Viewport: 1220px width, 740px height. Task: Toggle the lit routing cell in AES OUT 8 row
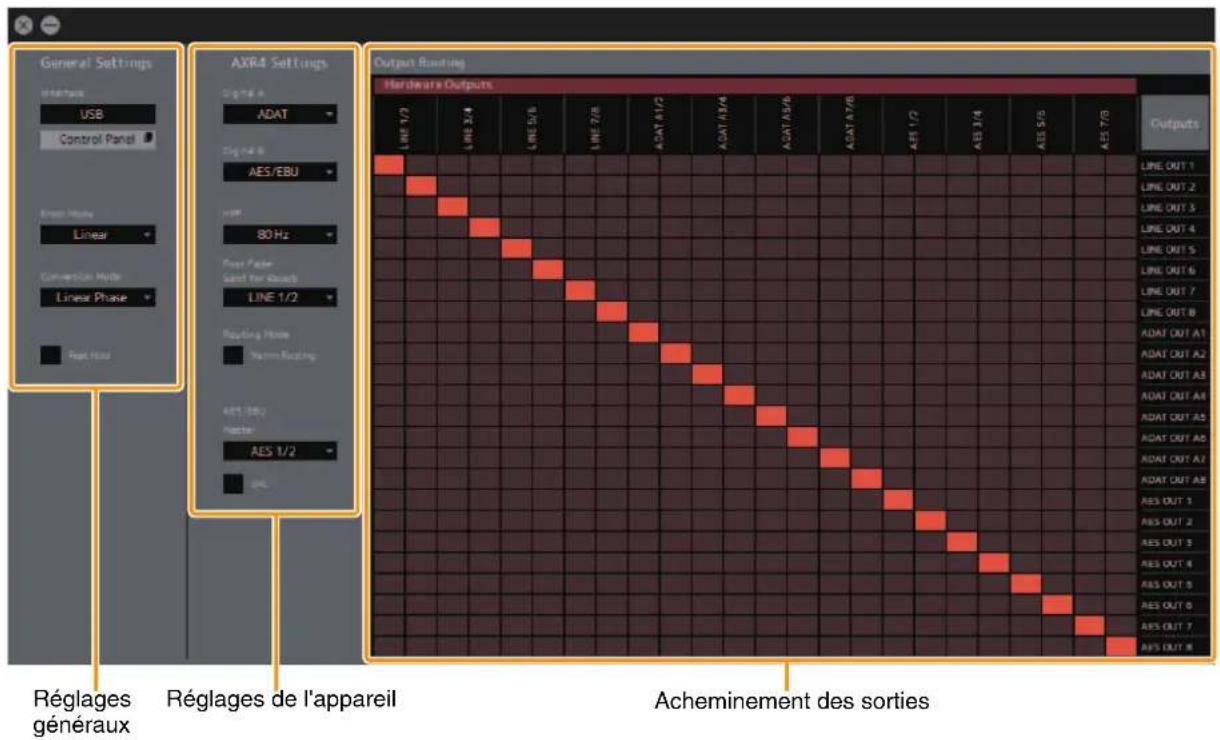click(x=1121, y=647)
